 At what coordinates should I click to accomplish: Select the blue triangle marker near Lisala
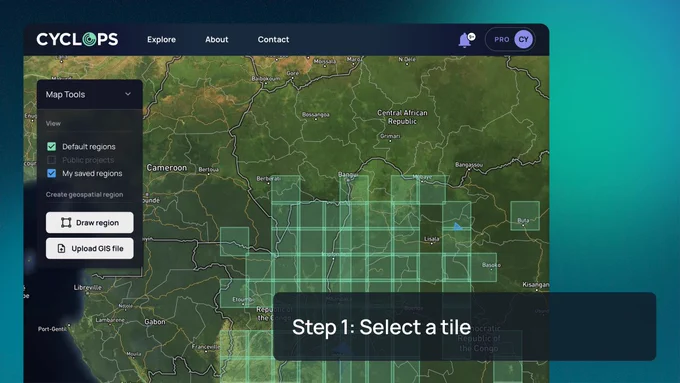pyautogui.click(x=458, y=226)
